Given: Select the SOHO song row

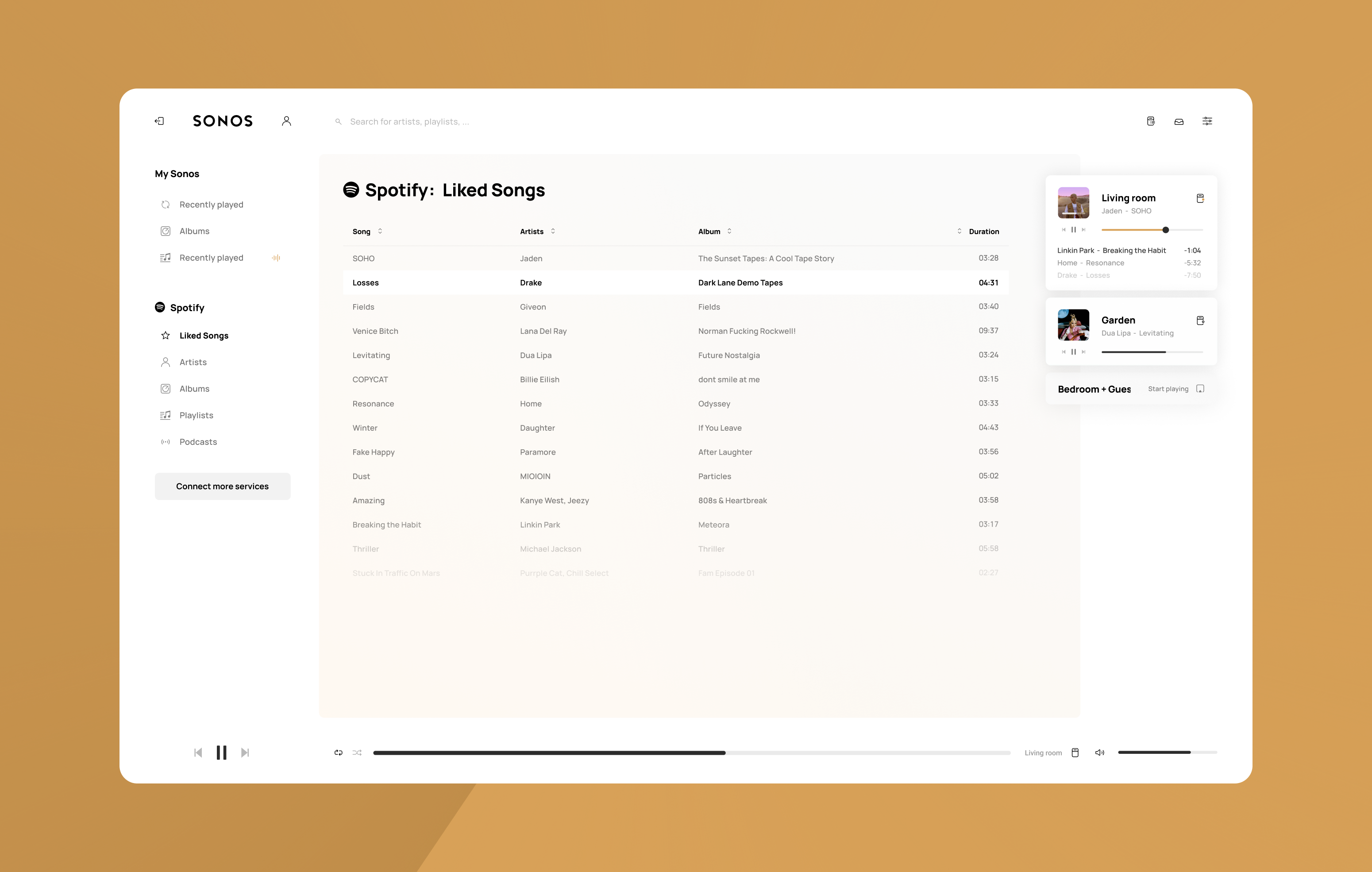Looking at the screenshot, I should (676, 258).
